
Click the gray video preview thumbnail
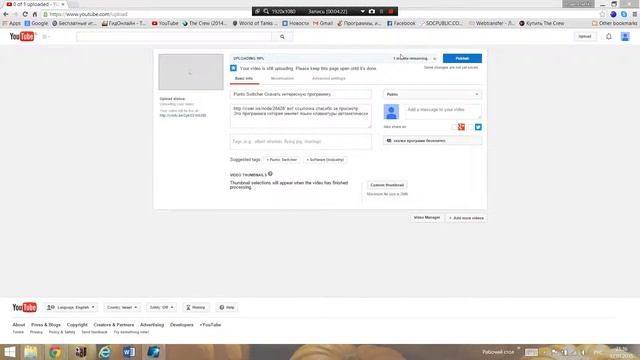coord(191,72)
